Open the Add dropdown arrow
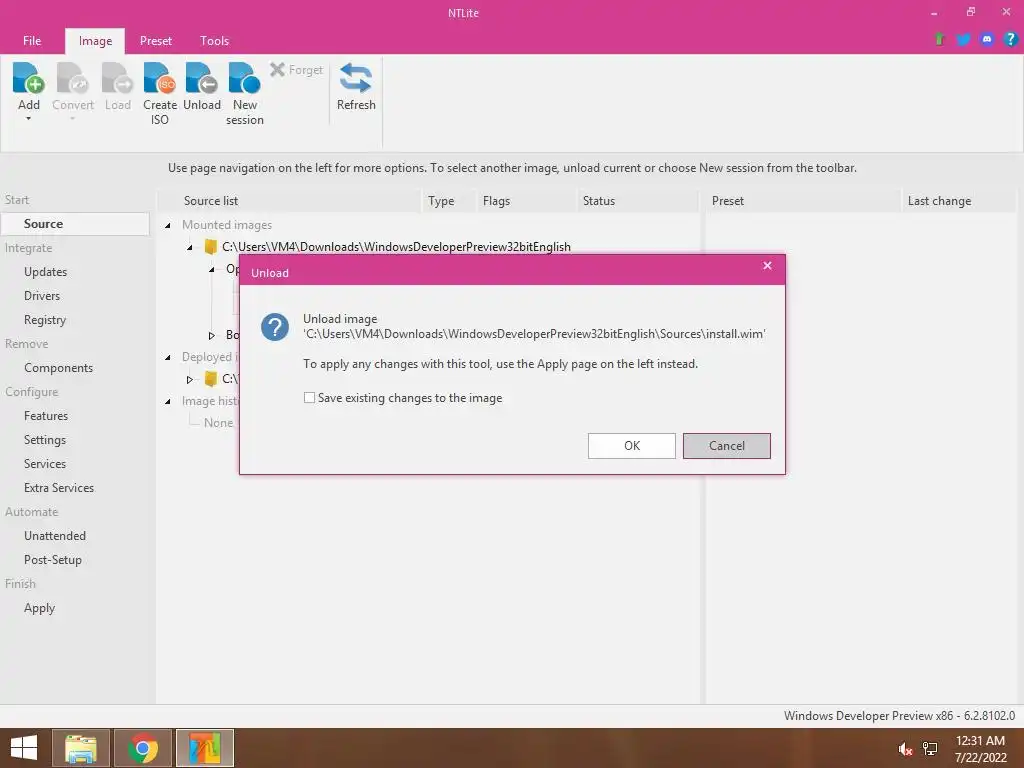 pos(28,119)
